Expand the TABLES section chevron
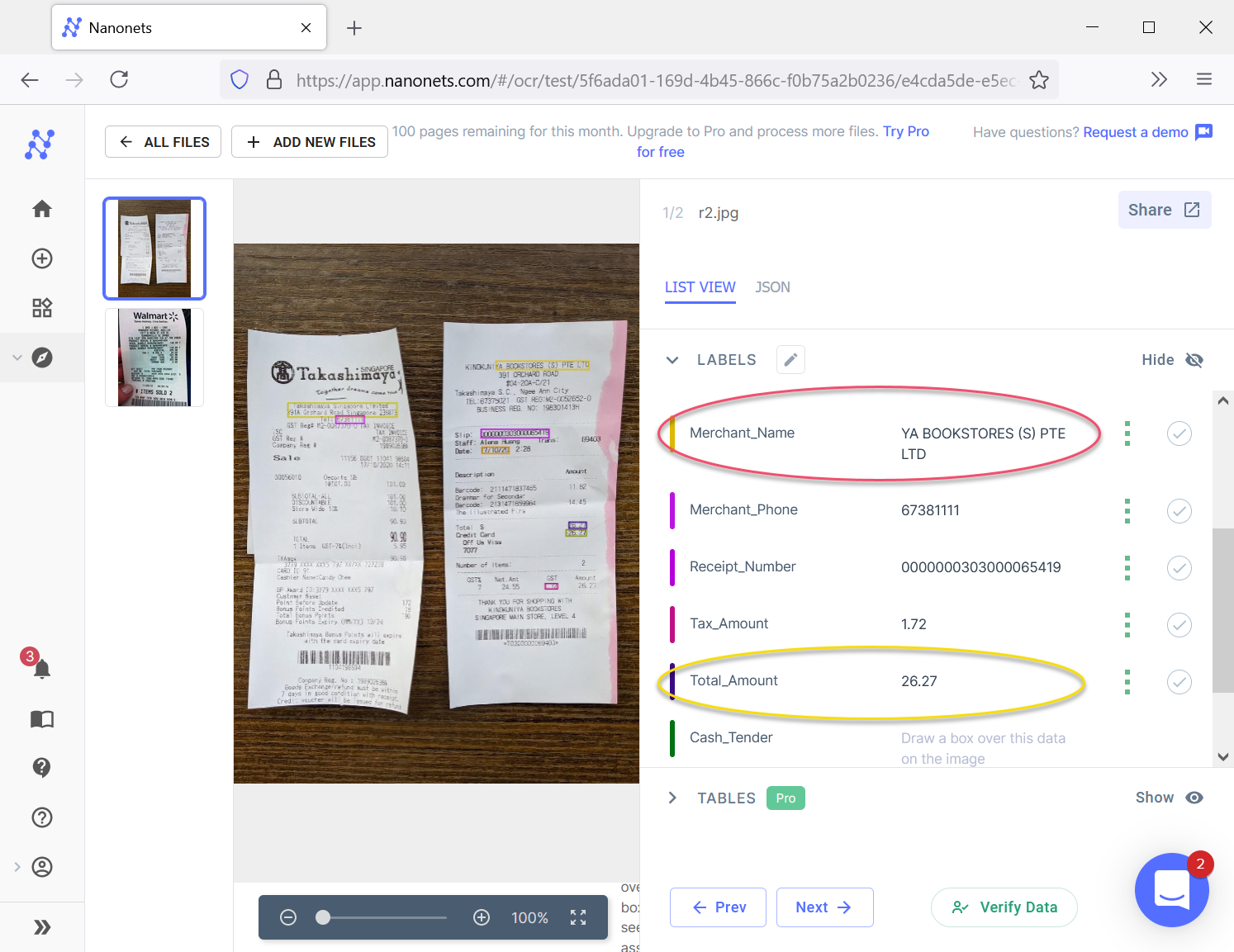Screen dimensions: 1234x952 672,798
